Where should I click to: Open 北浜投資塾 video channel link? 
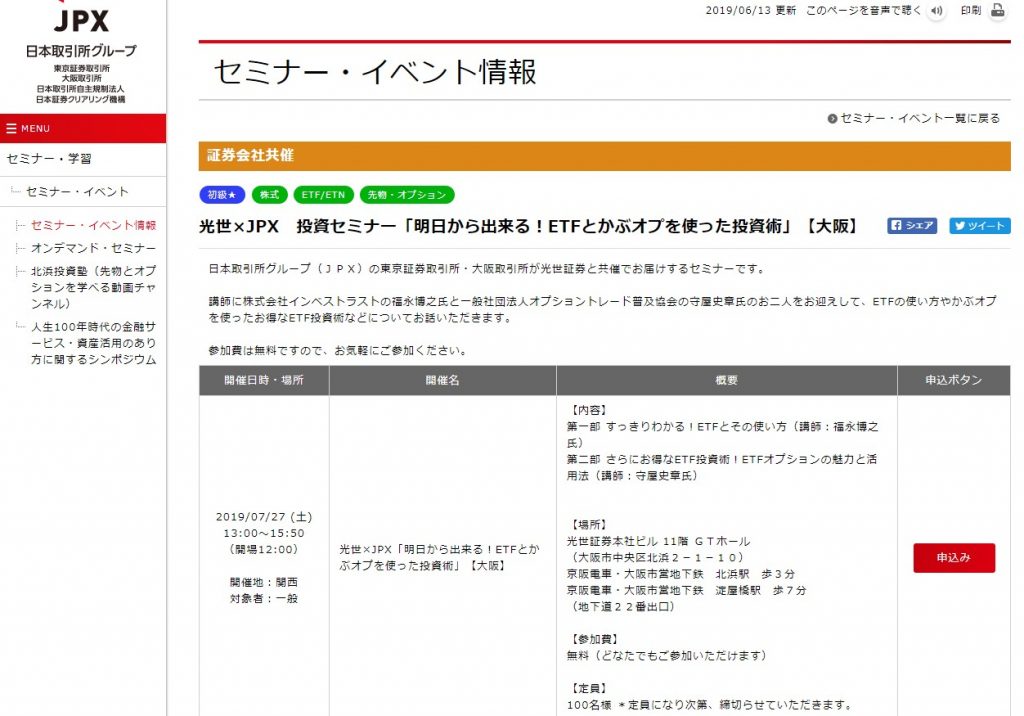[x=93, y=287]
